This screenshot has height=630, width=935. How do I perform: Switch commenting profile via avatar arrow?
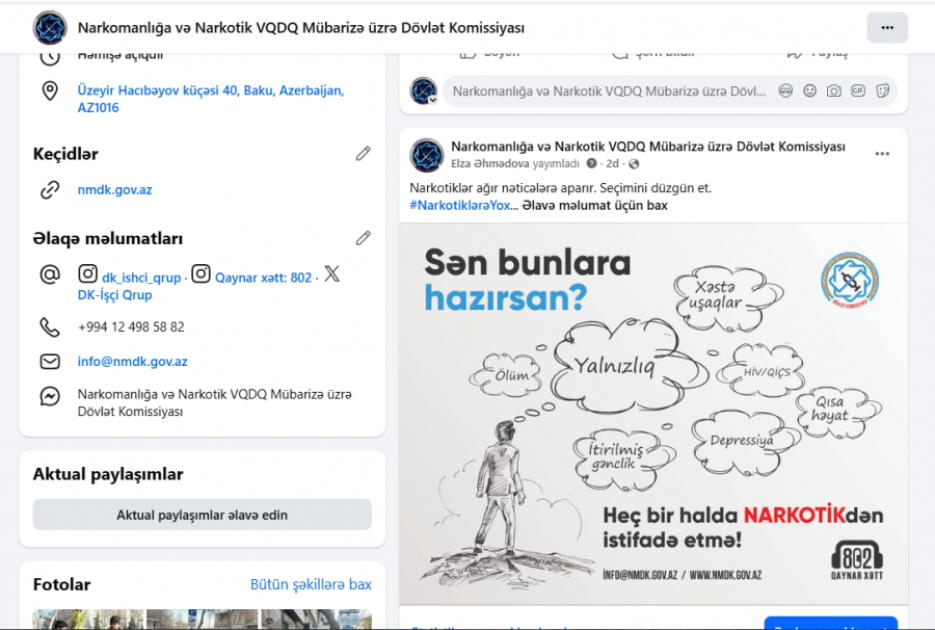(x=432, y=99)
